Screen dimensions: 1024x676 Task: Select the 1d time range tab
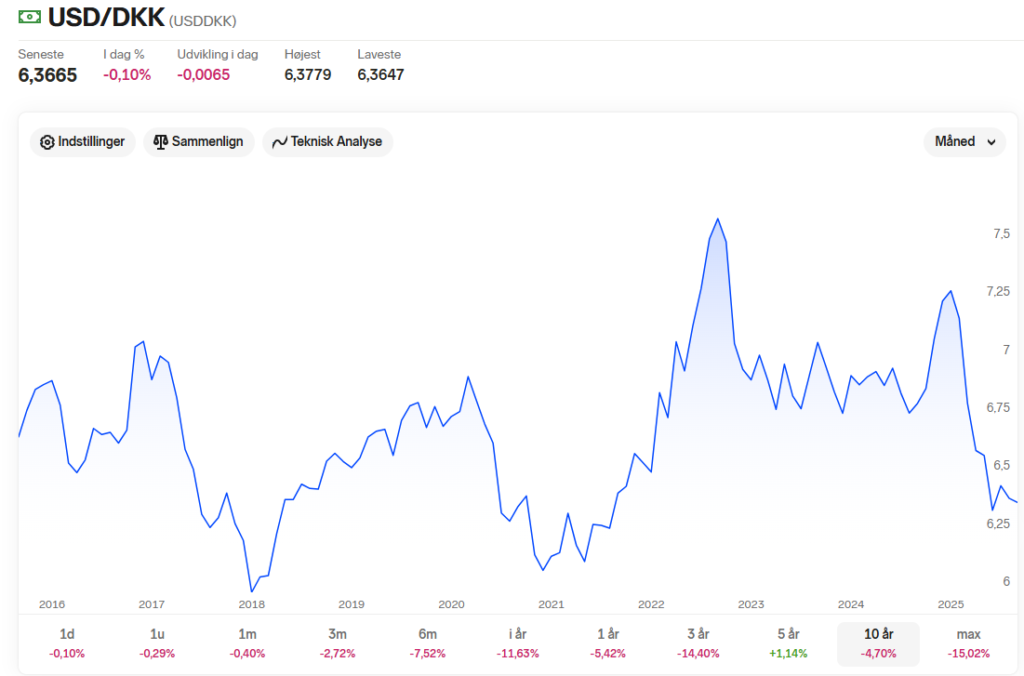click(x=67, y=643)
